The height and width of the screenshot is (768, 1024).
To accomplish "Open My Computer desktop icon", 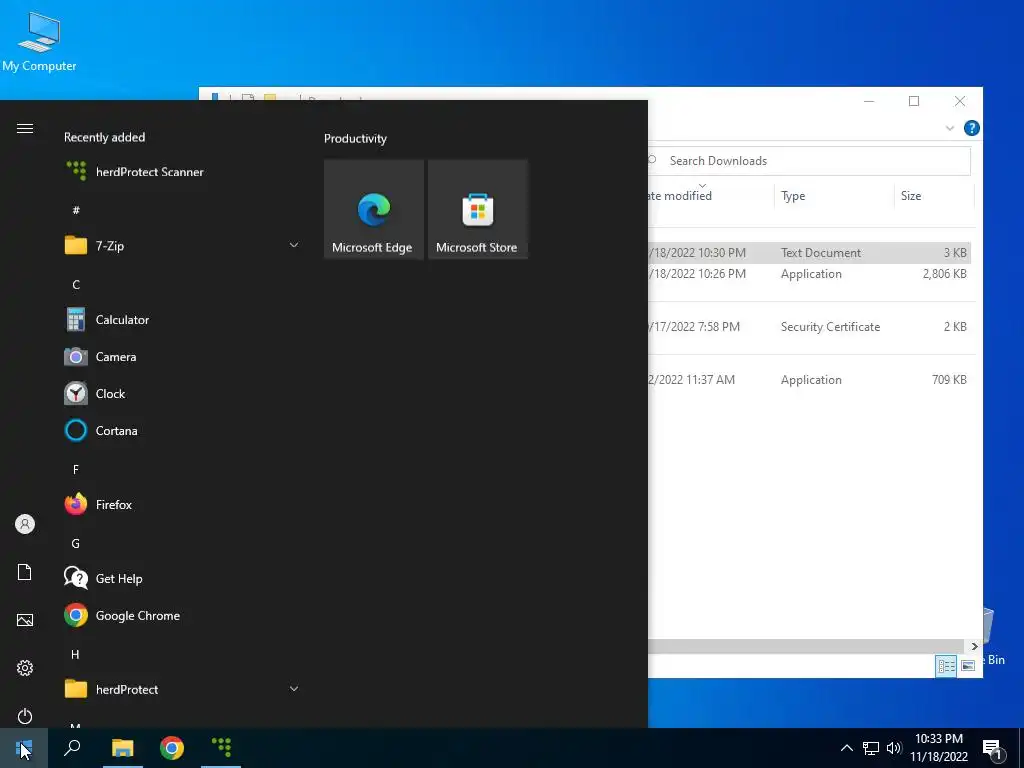I will tap(39, 41).
